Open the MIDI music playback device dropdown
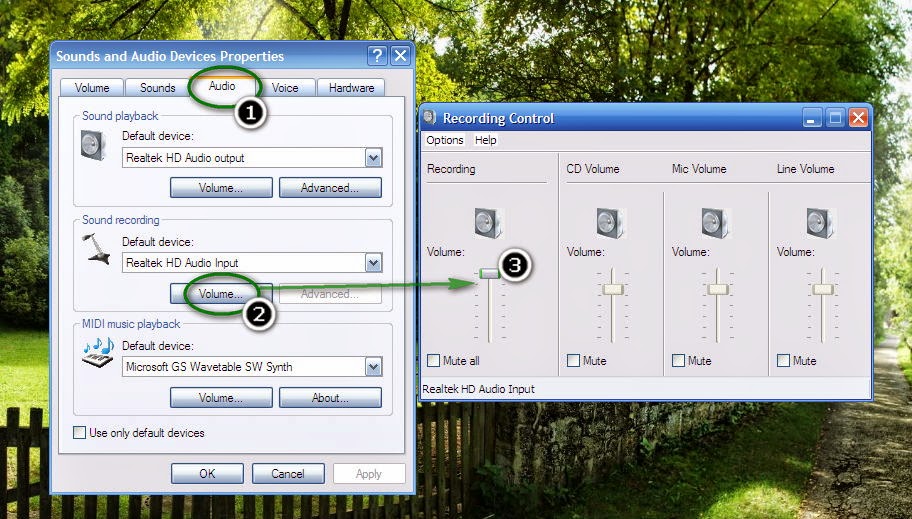 (373, 367)
